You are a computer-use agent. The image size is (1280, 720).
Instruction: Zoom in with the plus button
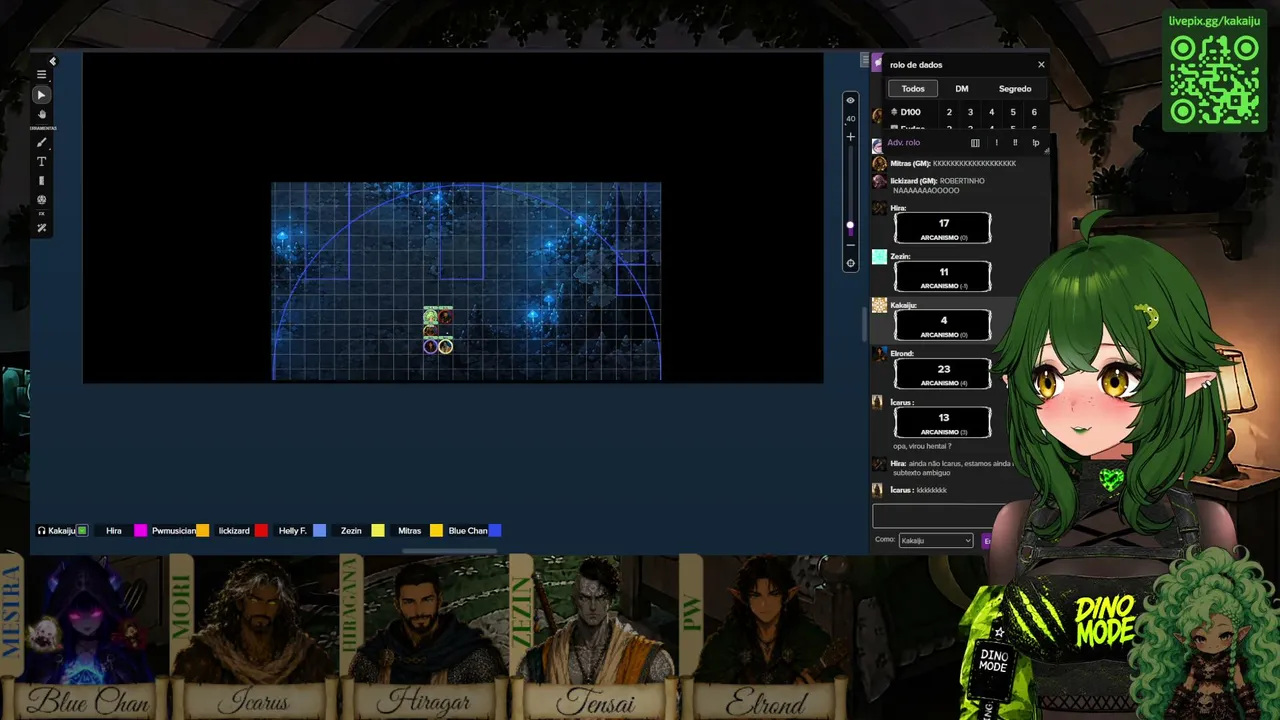[850, 137]
